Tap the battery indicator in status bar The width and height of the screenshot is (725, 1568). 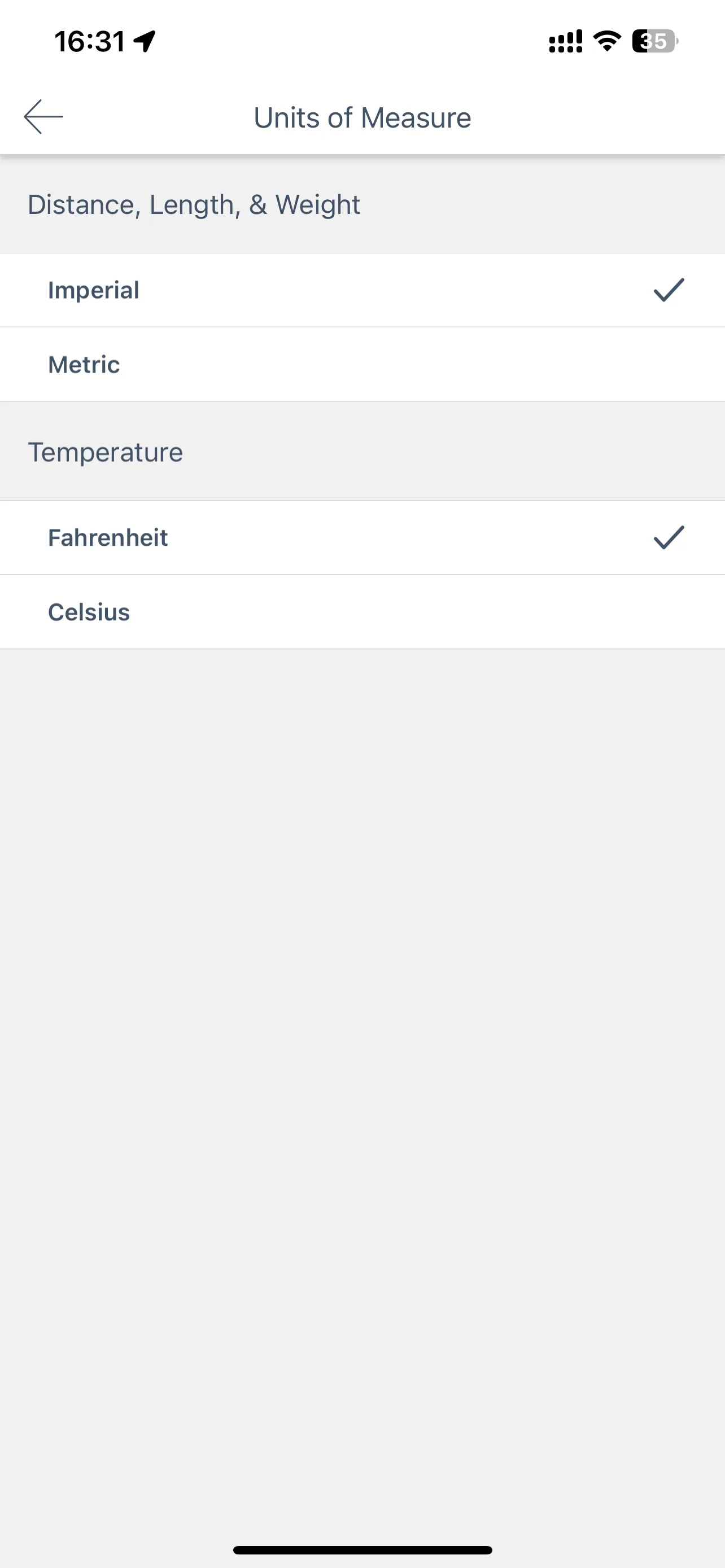click(x=654, y=41)
